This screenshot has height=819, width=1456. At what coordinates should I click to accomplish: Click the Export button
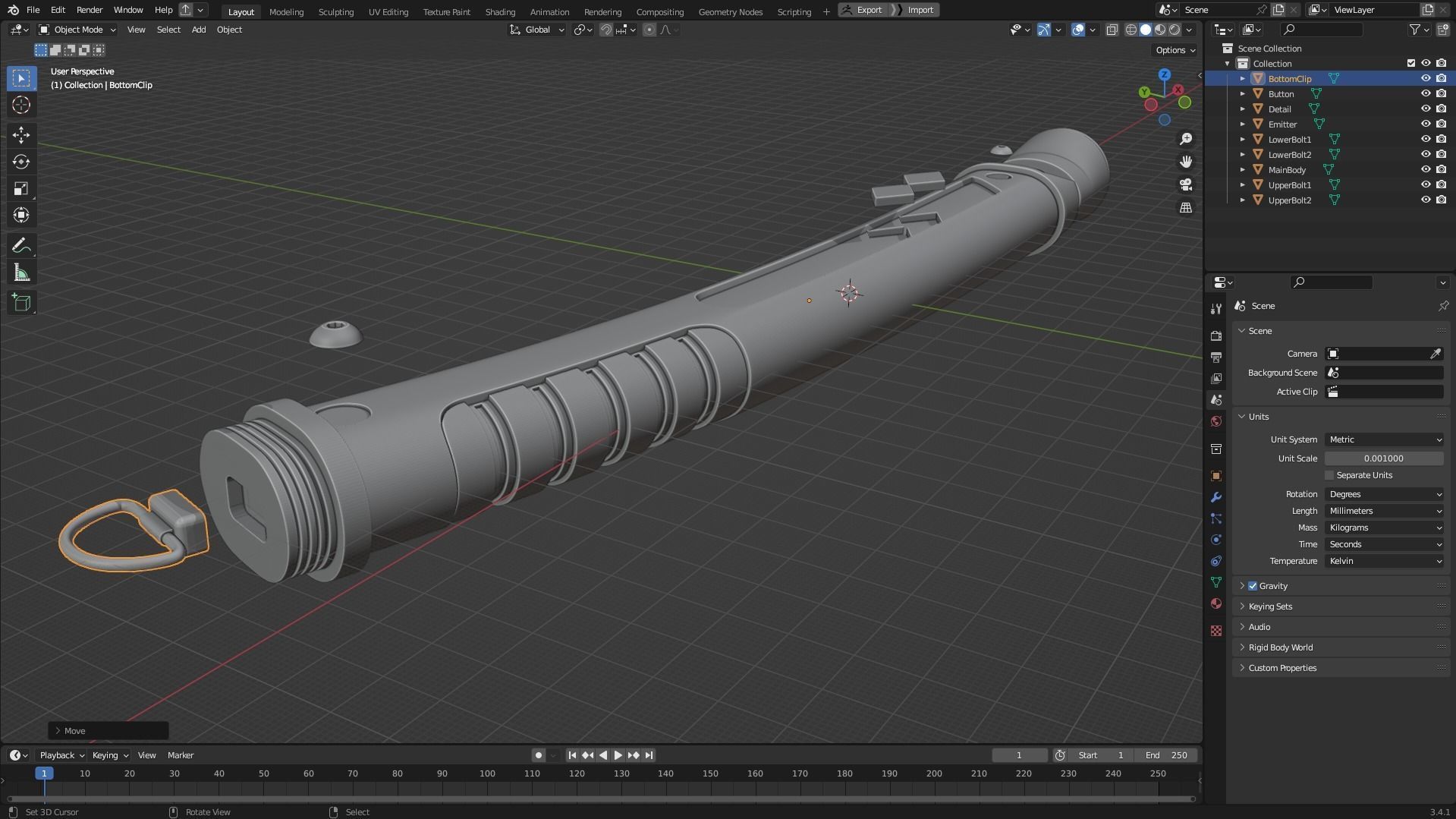point(862,10)
